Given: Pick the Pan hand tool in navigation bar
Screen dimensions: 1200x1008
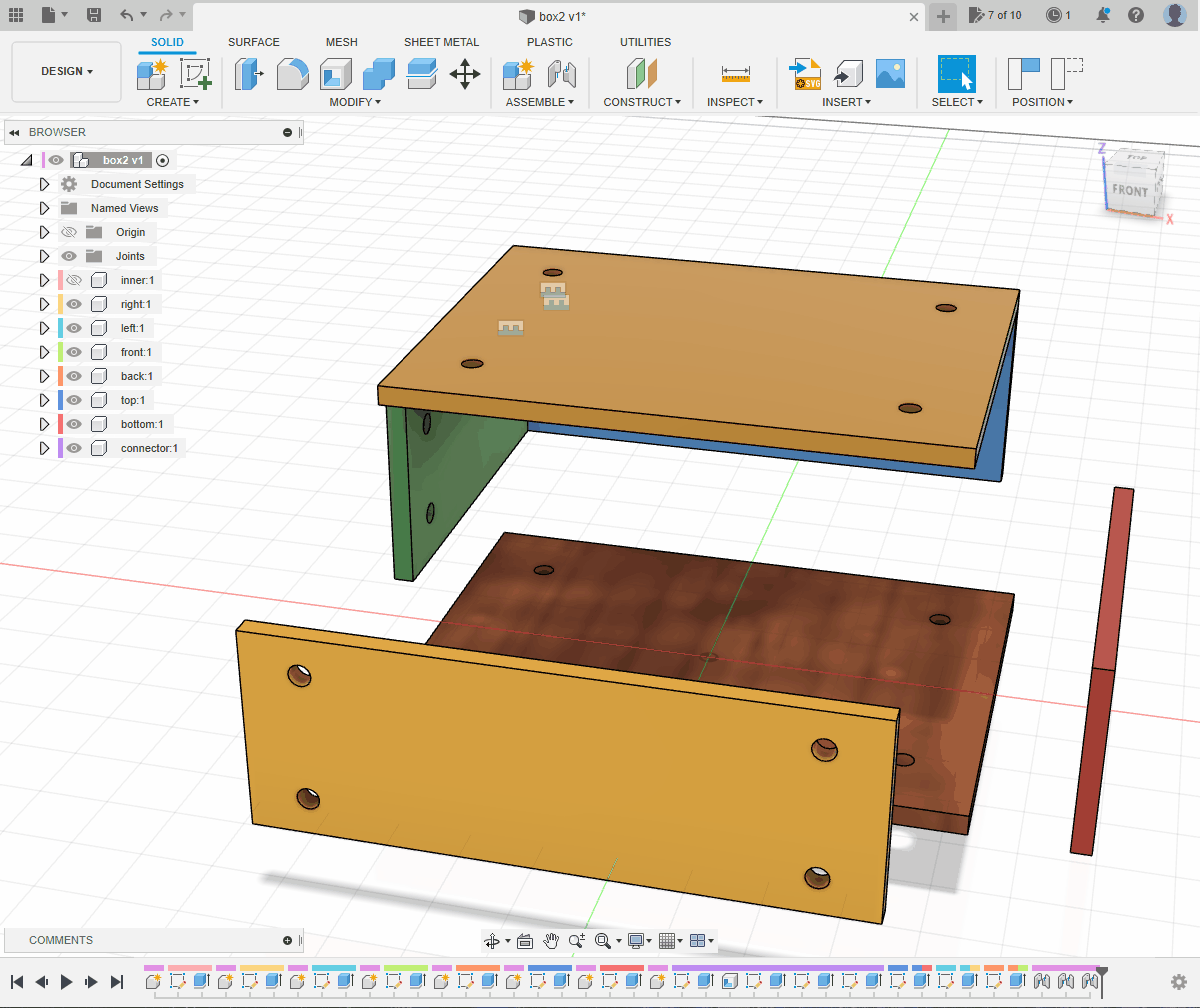Looking at the screenshot, I should (551, 941).
